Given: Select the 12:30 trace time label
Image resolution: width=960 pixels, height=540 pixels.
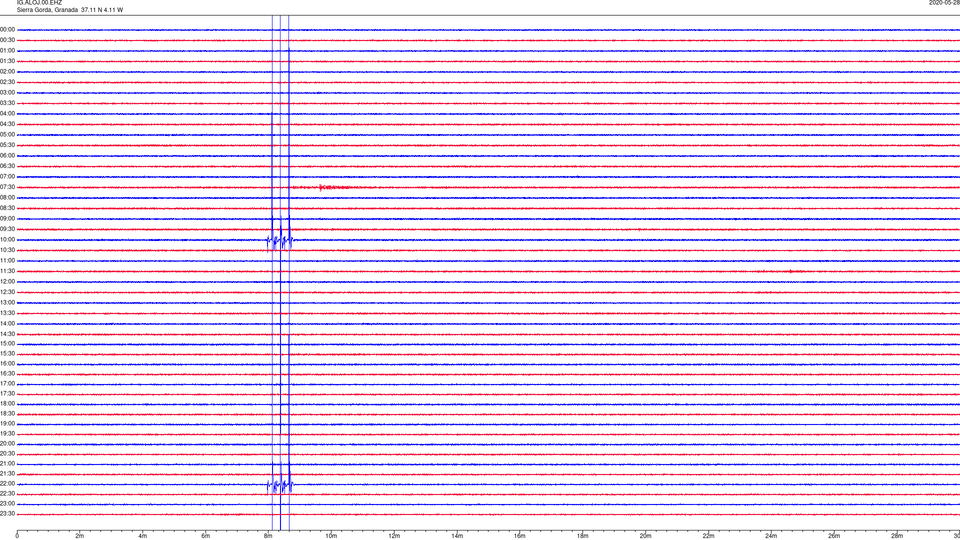Looking at the screenshot, I should click(7, 292).
